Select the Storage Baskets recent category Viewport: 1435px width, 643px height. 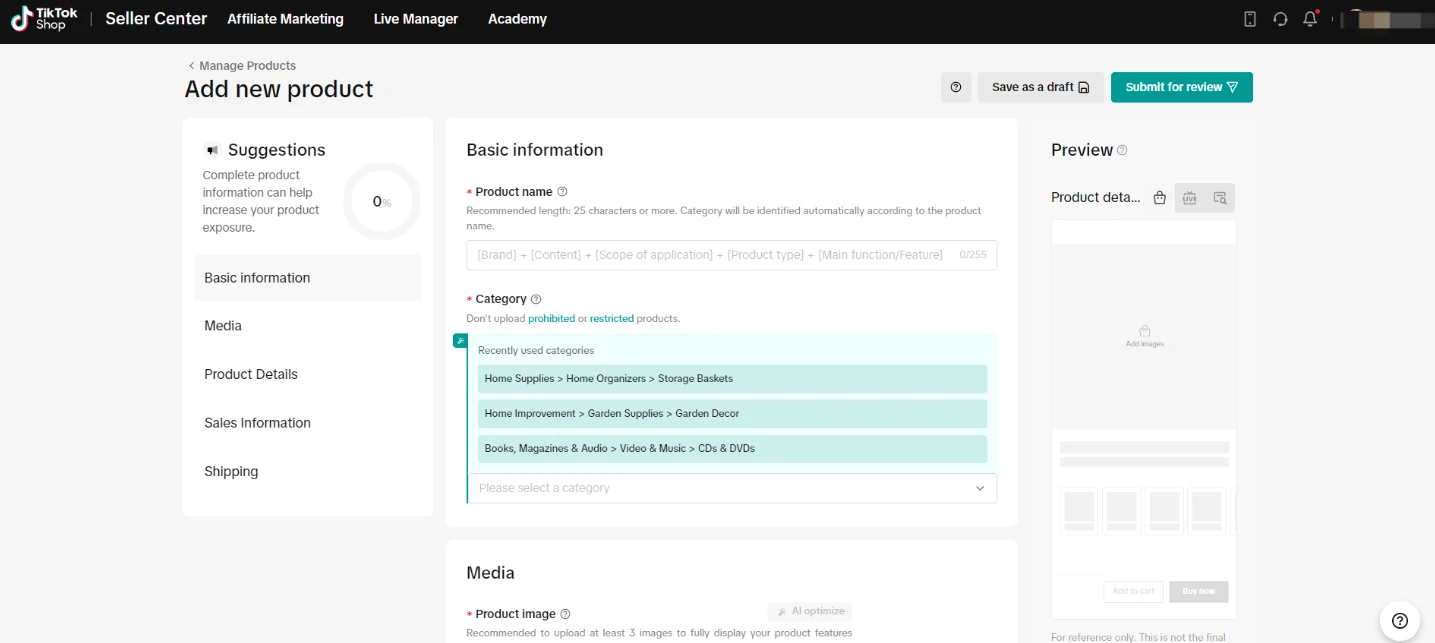click(x=732, y=379)
